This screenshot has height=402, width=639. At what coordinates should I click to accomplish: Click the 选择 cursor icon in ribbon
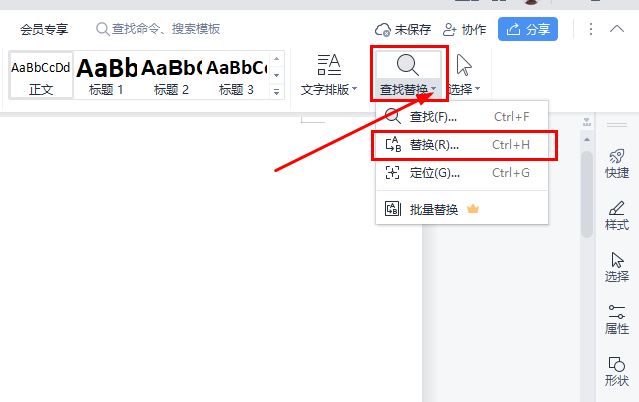(464, 65)
